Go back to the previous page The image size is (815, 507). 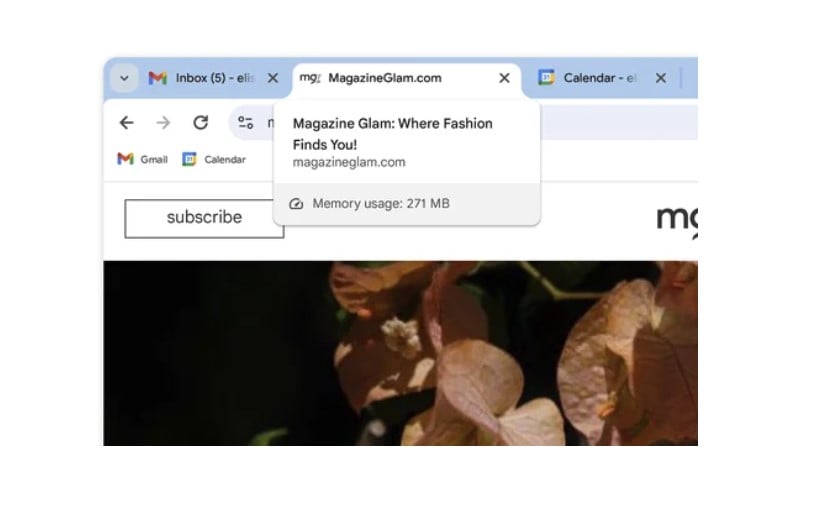tap(126, 123)
